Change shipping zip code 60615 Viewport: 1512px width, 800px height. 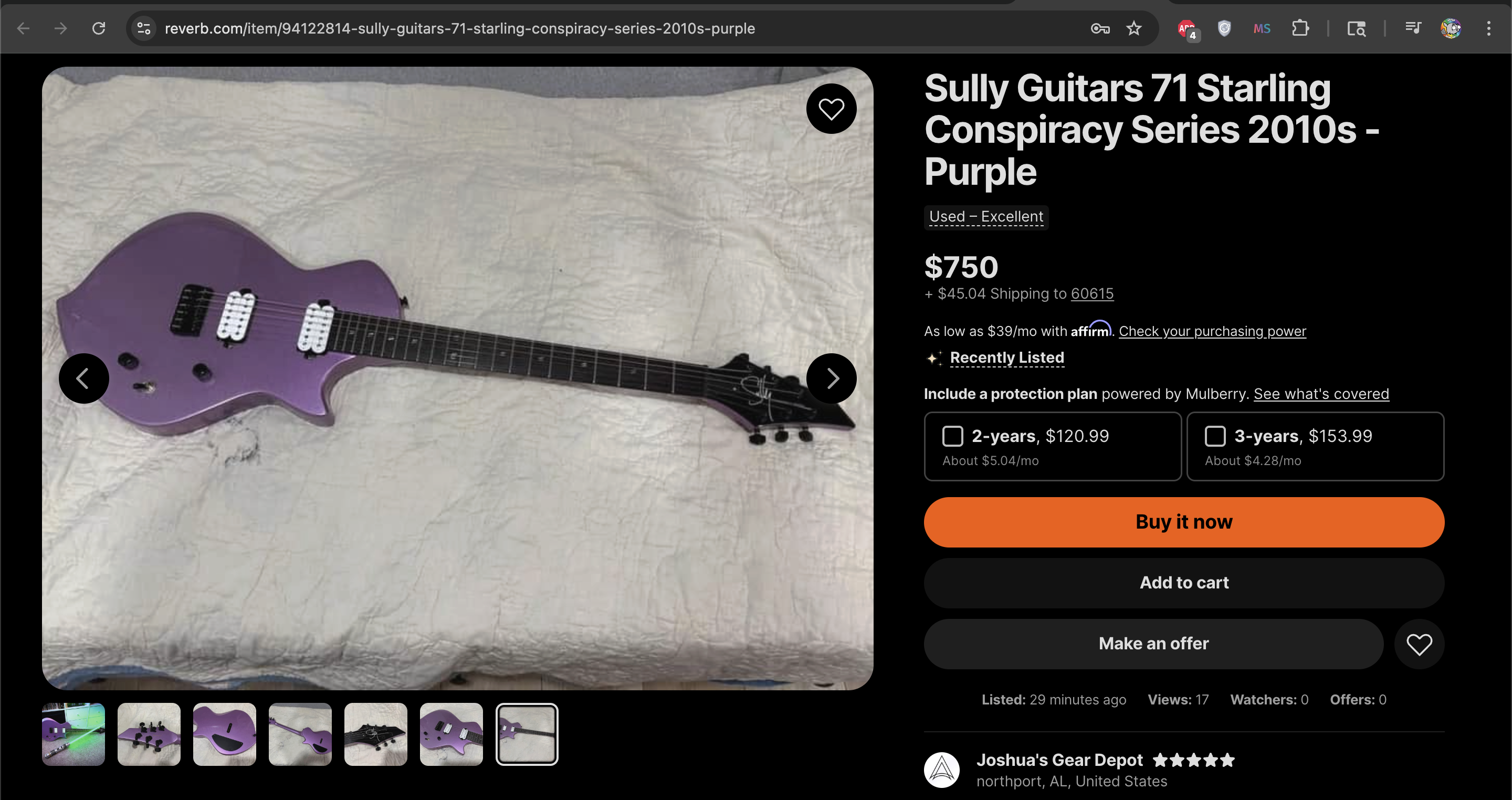click(x=1092, y=293)
